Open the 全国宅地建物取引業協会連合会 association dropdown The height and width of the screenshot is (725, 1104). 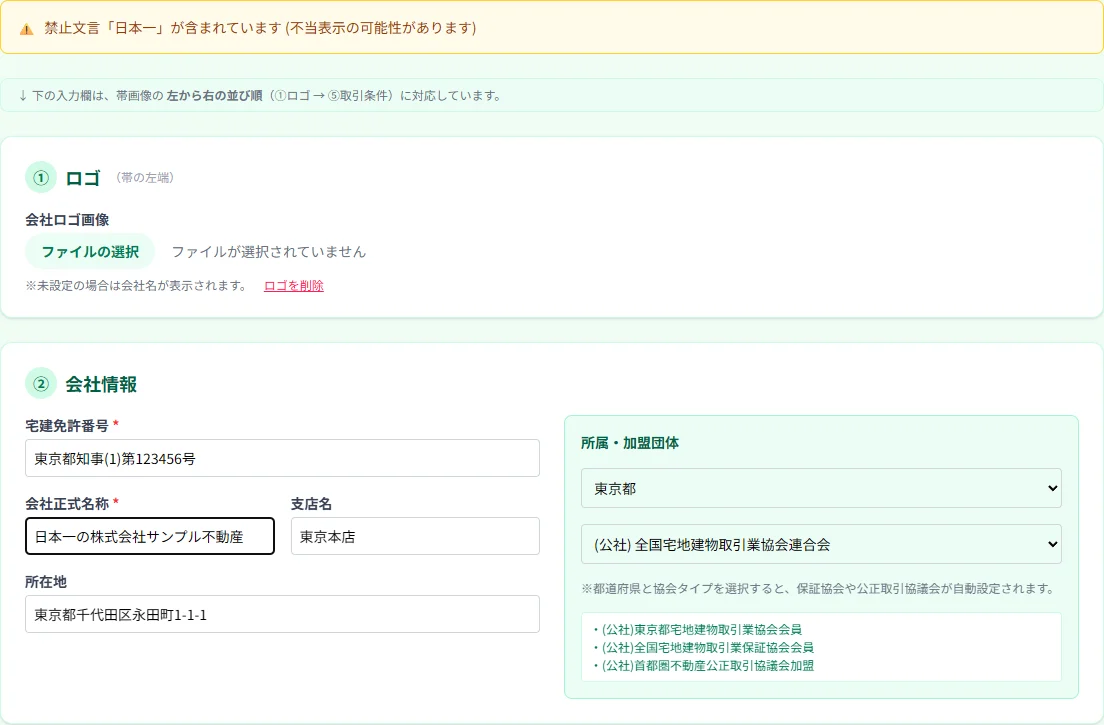pos(821,544)
